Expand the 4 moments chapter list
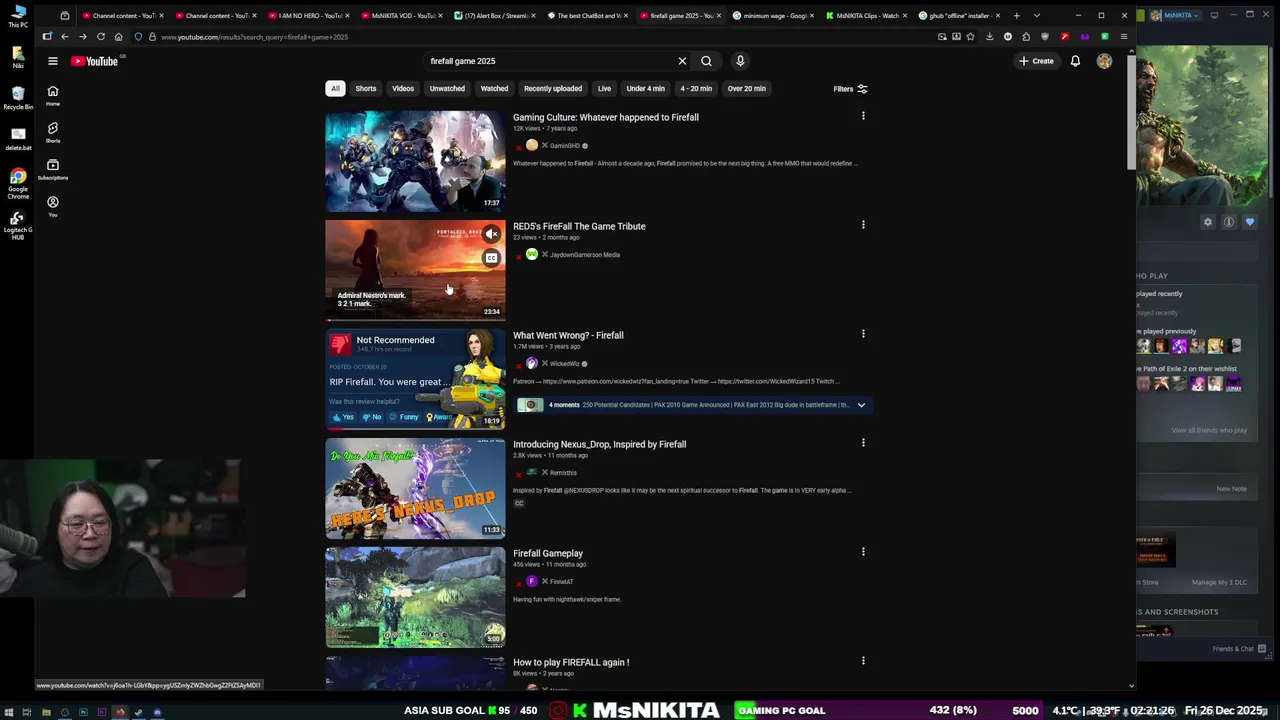The image size is (1280, 720). pyautogui.click(x=861, y=405)
